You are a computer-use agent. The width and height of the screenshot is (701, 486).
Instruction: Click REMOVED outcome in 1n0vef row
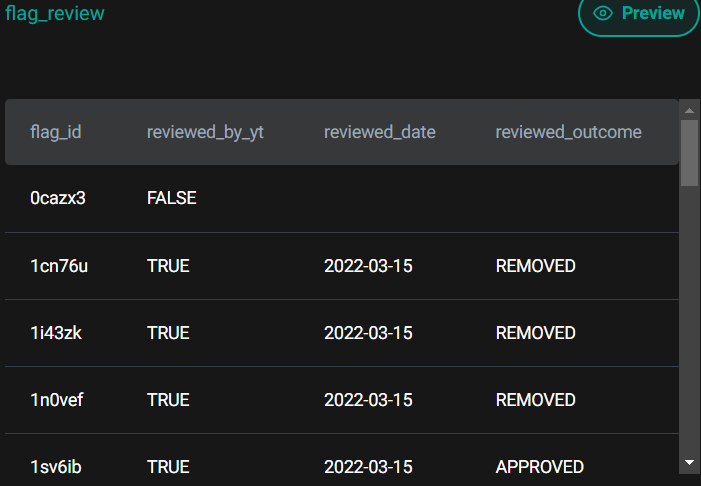click(x=535, y=400)
